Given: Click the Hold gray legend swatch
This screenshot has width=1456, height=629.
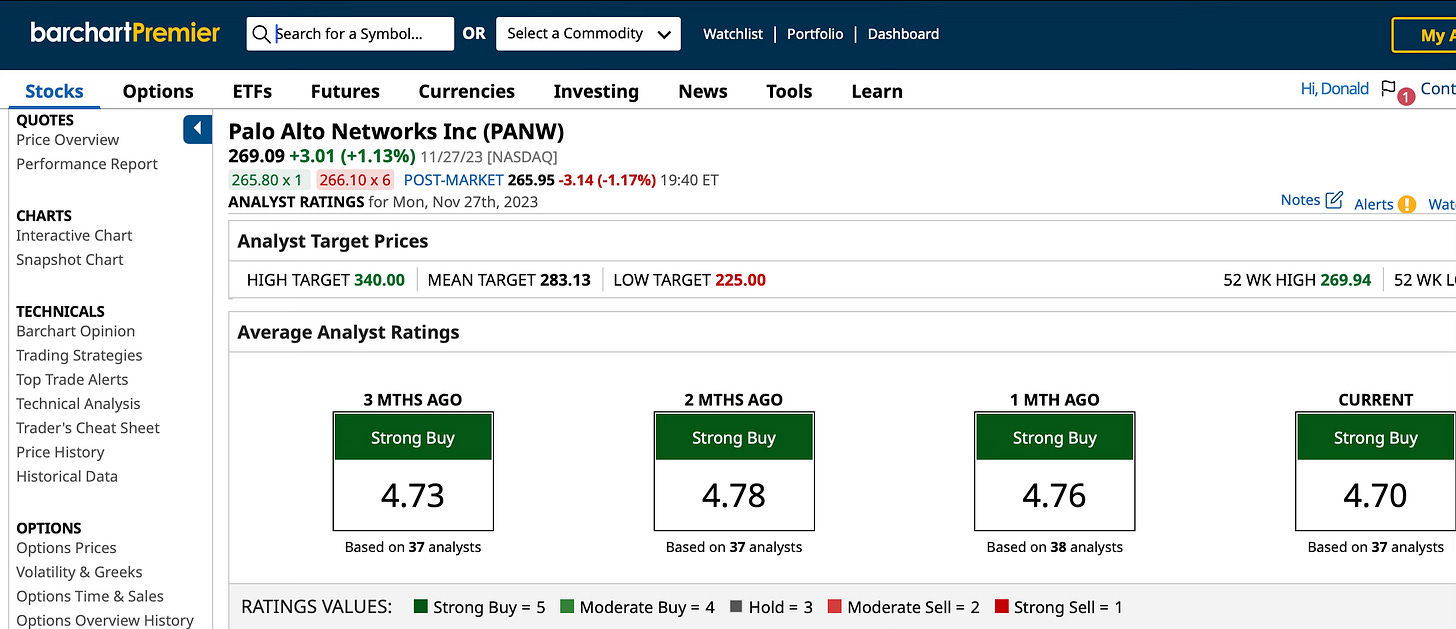Looking at the screenshot, I should pyautogui.click(x=737, y=607).
